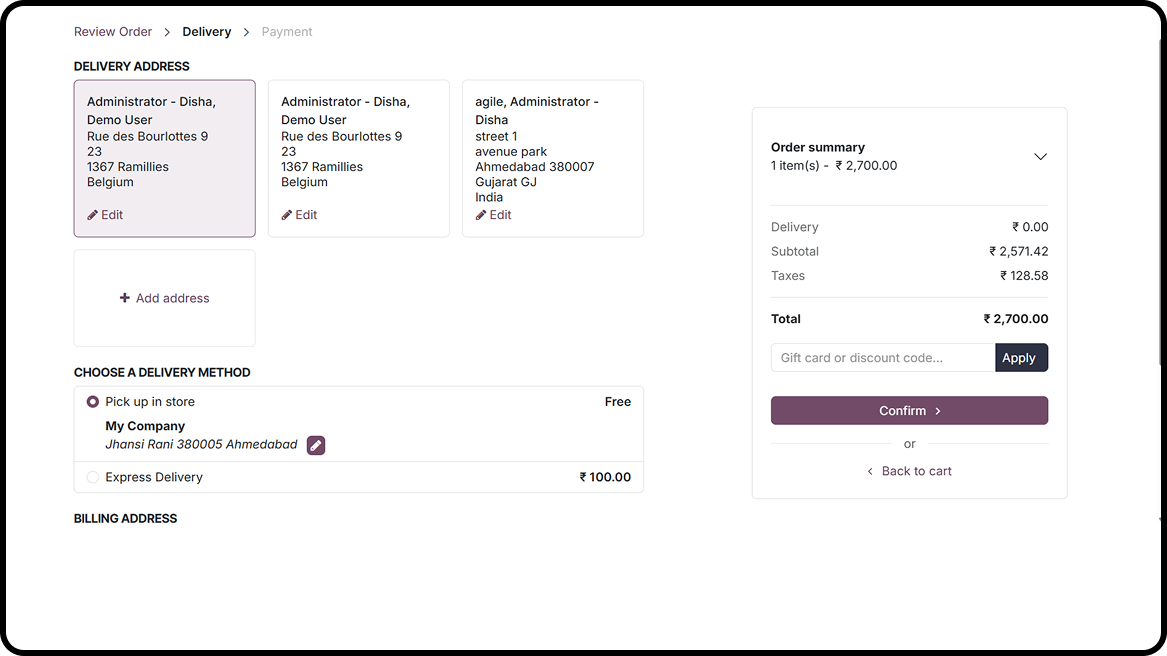
Task: Click the left chevron beside Back to cart
Action: (870, 471)
